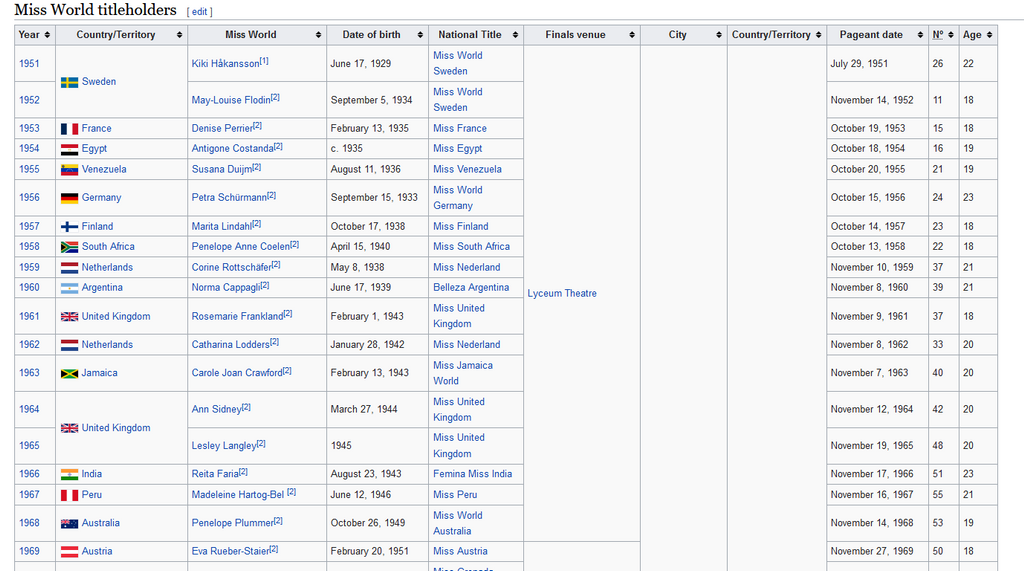Open Miss World Australia link

coord(458,523)
